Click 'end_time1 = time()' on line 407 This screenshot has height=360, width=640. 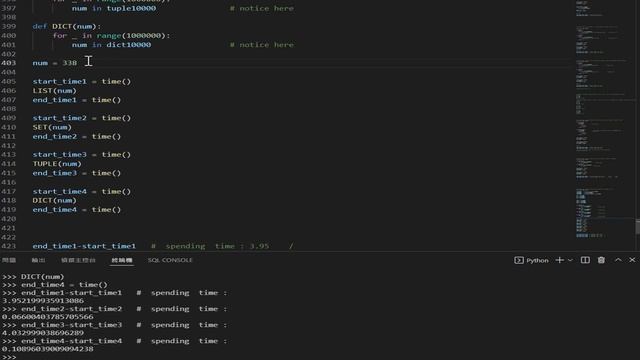point(77,100)
